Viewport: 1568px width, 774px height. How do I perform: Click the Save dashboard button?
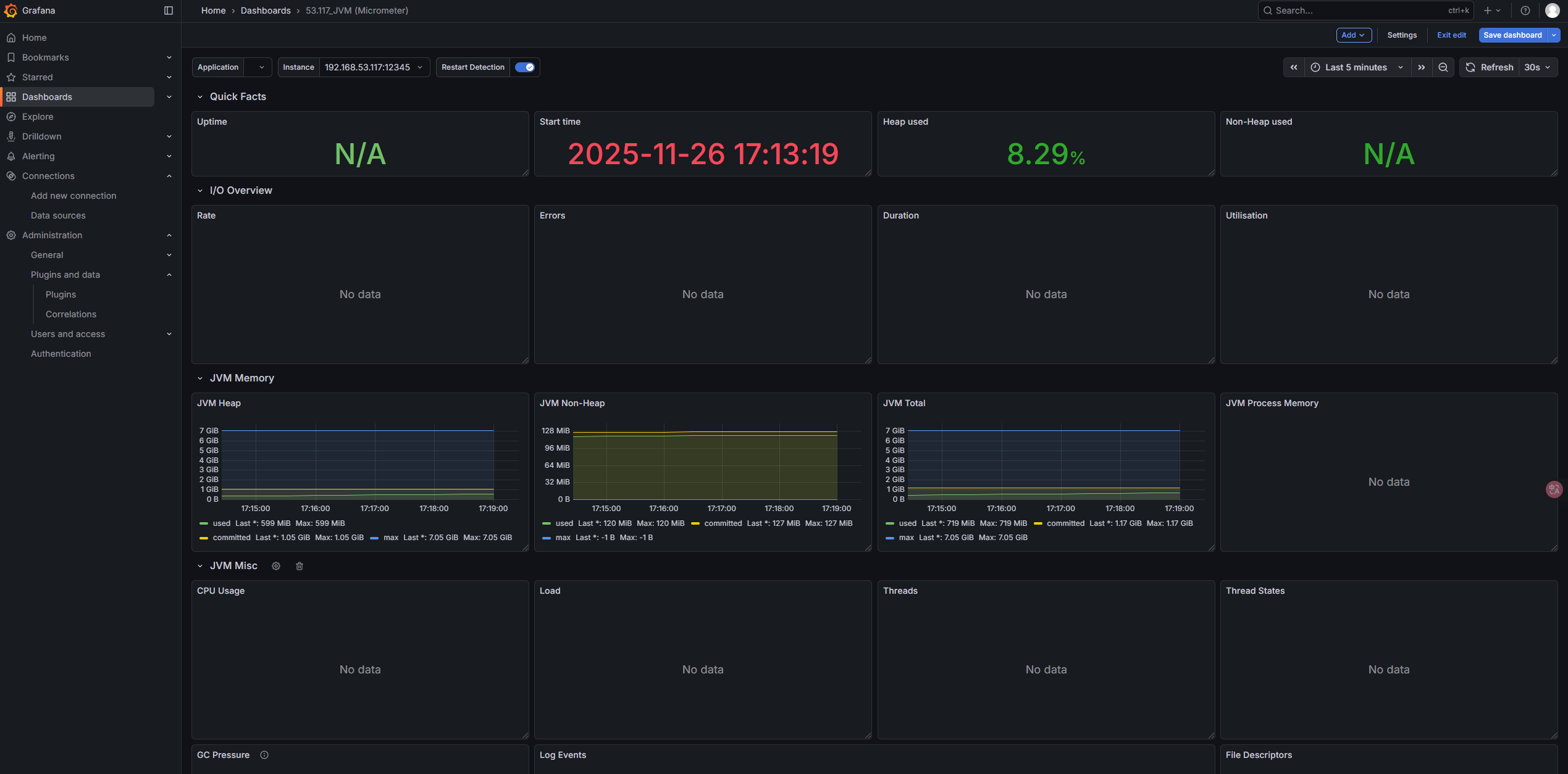tap(1512, 35)
